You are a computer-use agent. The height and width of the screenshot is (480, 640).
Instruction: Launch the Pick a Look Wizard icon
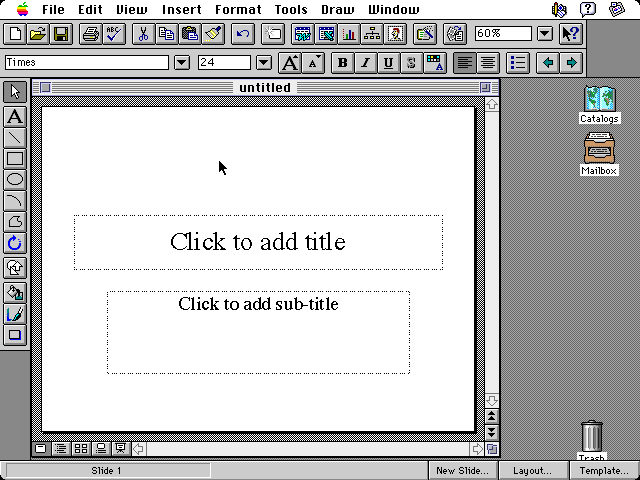click(x=425, y=34)
